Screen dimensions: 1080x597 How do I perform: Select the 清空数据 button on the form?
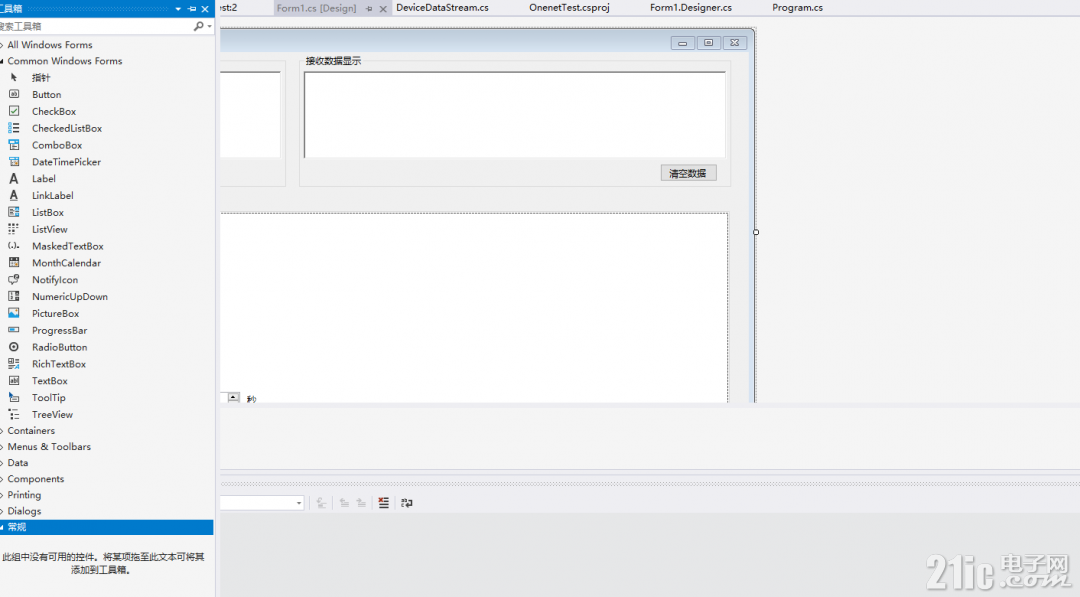pyautogui.click(x=688, y=173)
